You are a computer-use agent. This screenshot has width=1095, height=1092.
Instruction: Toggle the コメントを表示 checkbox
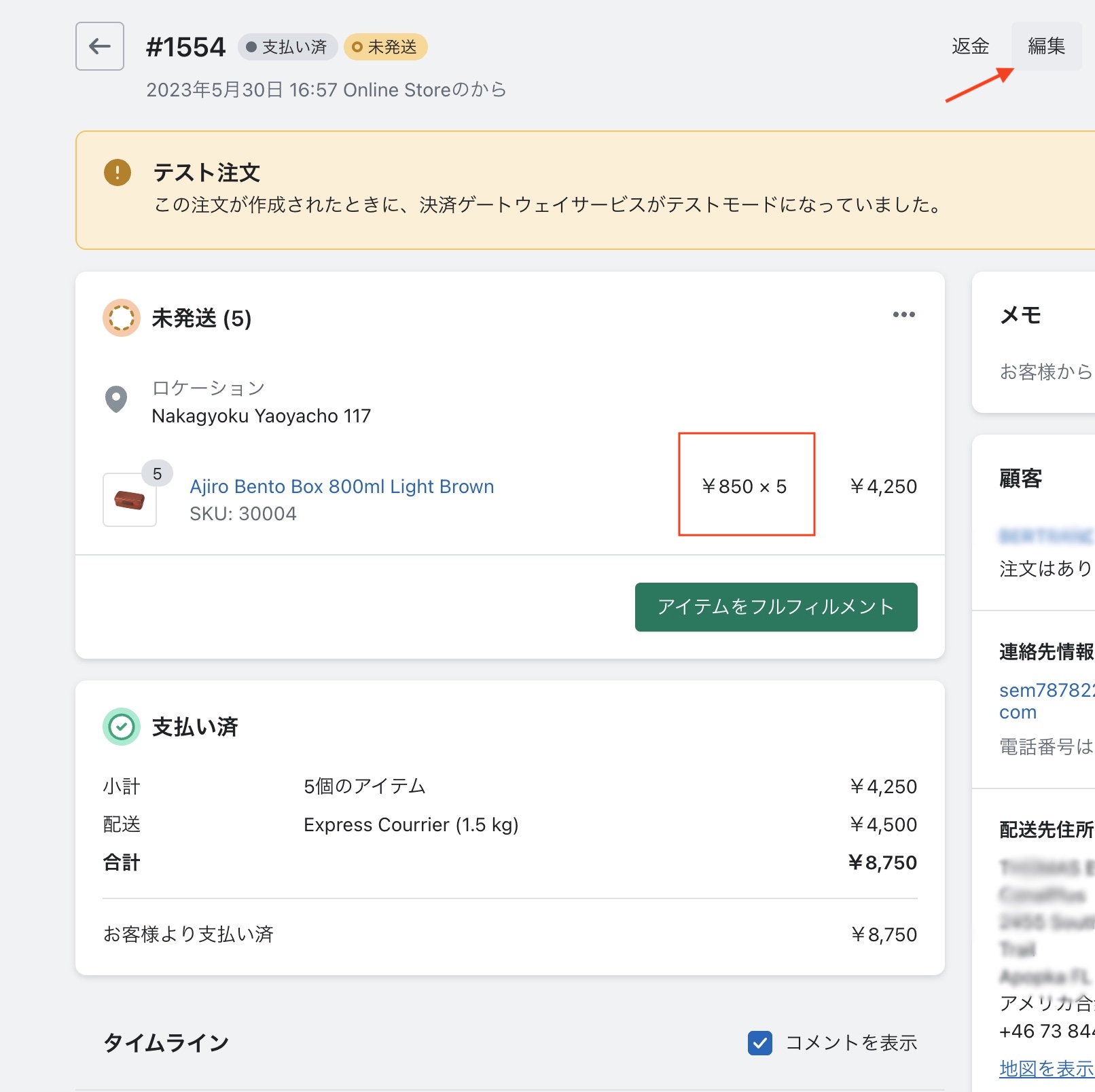[760, 1042]
